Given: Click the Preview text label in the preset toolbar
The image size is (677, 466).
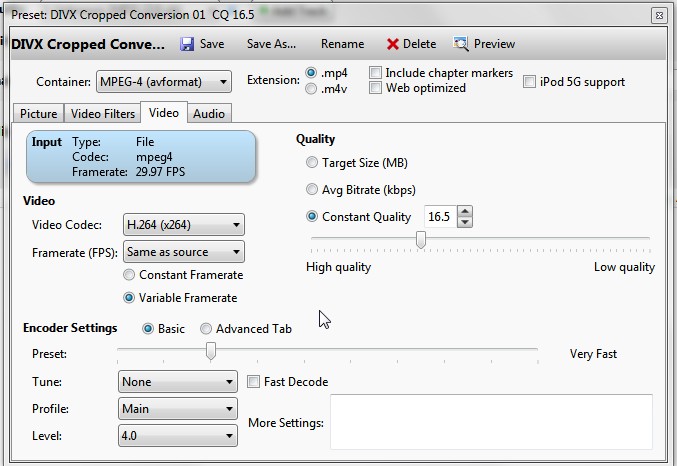Looking at the screenshot, I should tap(494, 44).
